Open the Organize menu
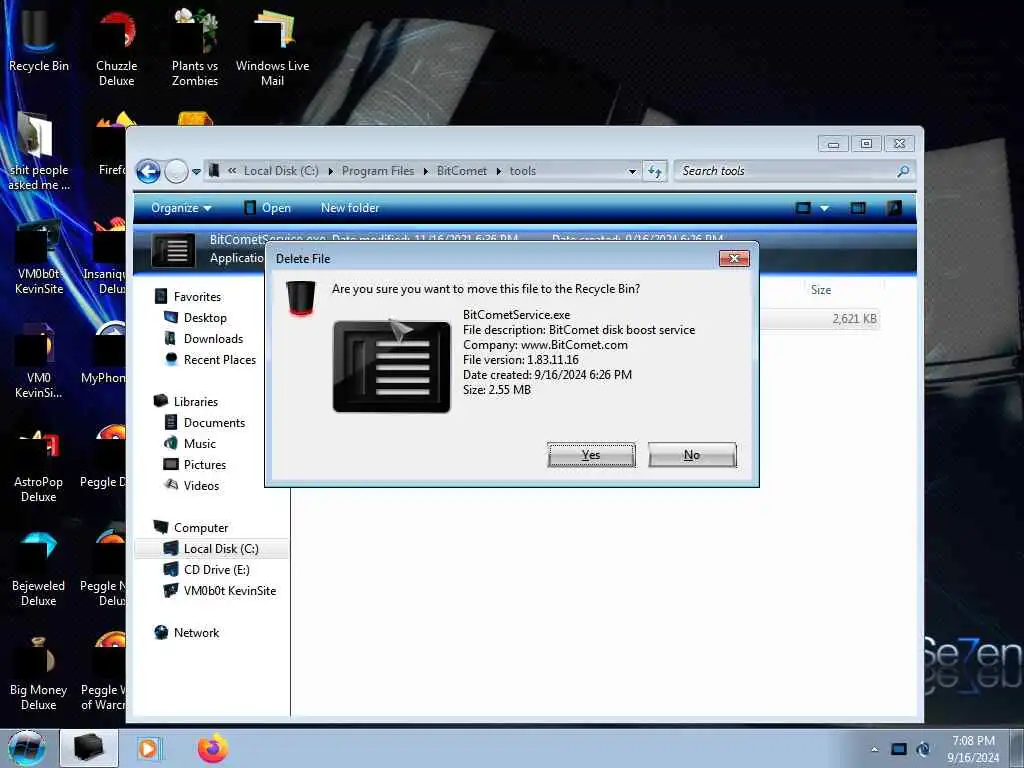The height and width of the screenshot is (768, 1024). 181,208
